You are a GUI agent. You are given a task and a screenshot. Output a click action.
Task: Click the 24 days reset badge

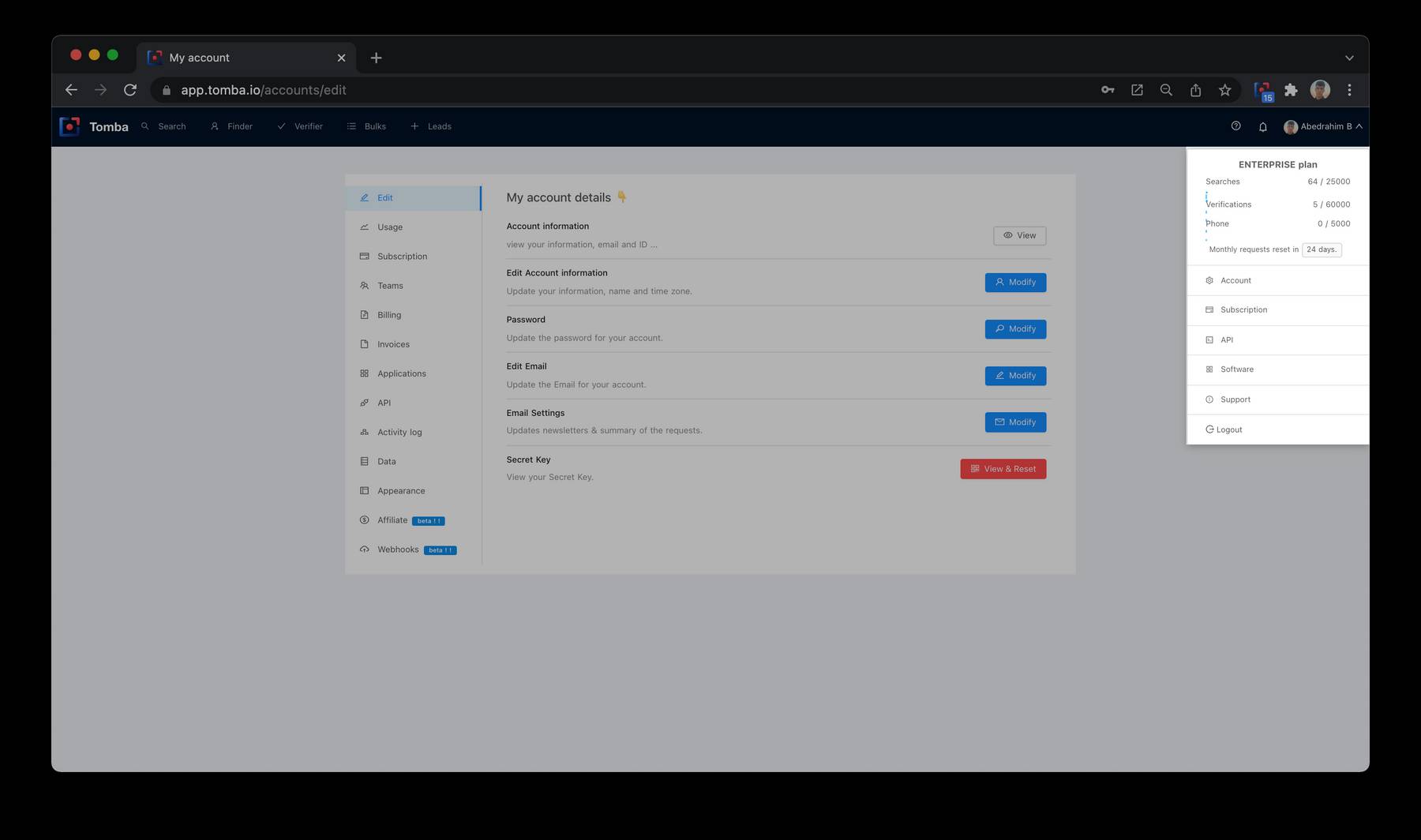[x=1321, y=249]
